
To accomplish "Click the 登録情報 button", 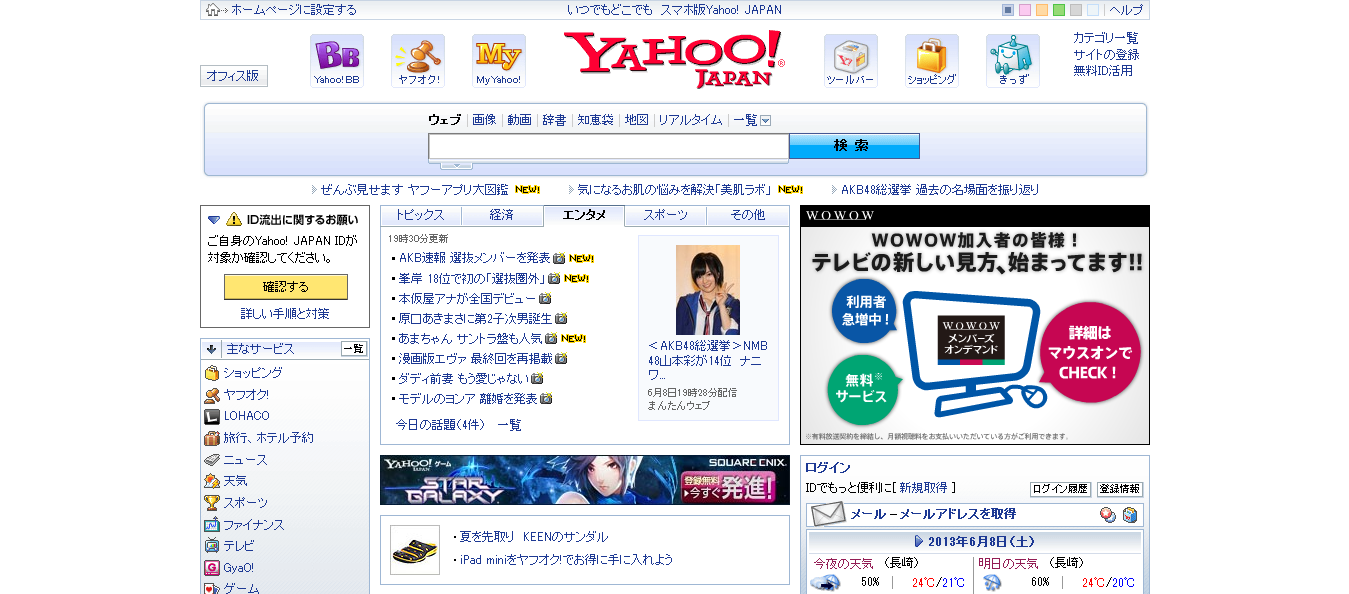I will pyautogui.click(x=1120, y=489).
